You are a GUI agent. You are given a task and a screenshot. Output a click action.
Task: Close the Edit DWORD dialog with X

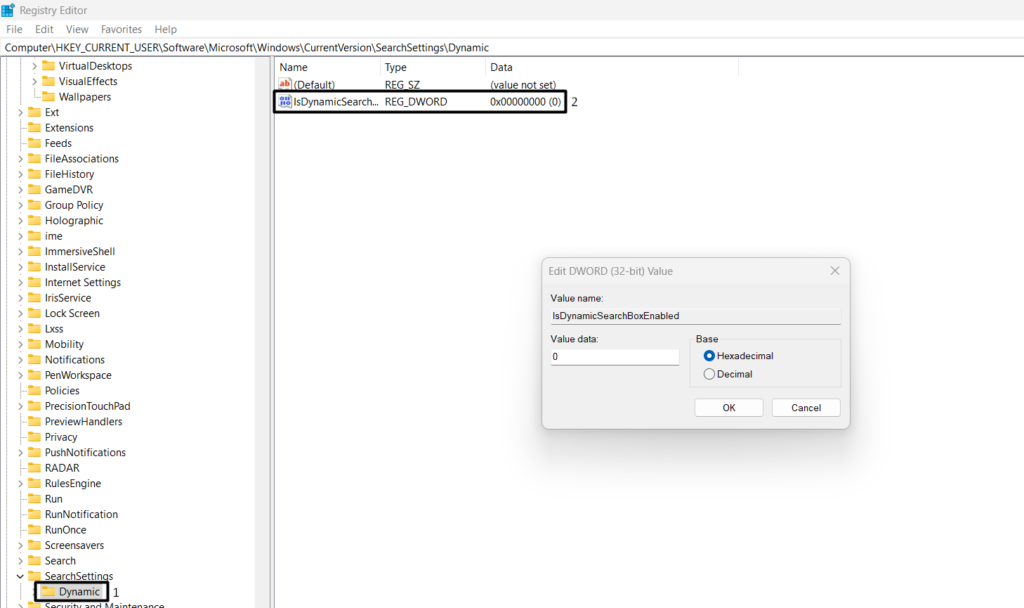coord(835,270)
